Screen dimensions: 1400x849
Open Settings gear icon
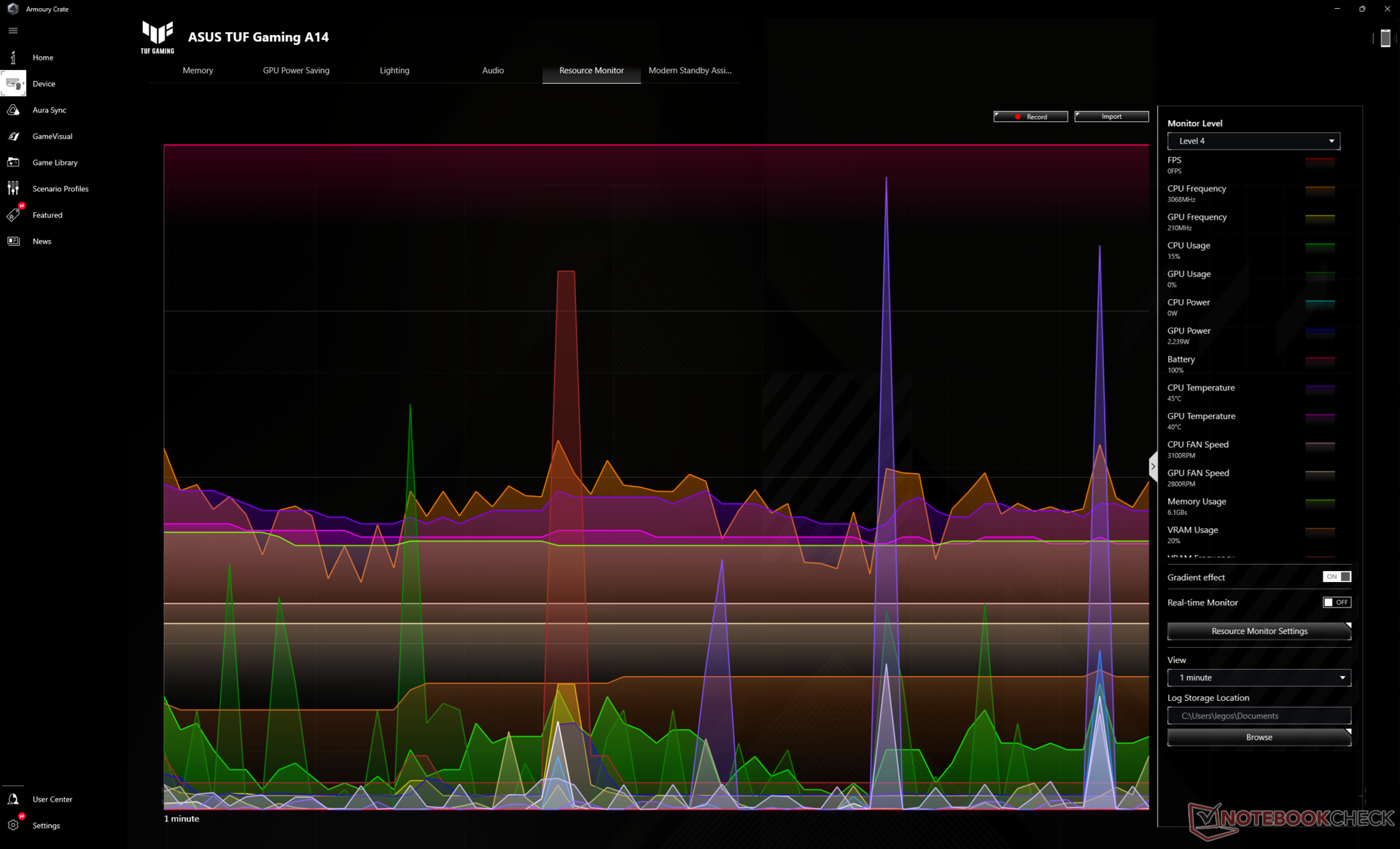pos(13,825)
